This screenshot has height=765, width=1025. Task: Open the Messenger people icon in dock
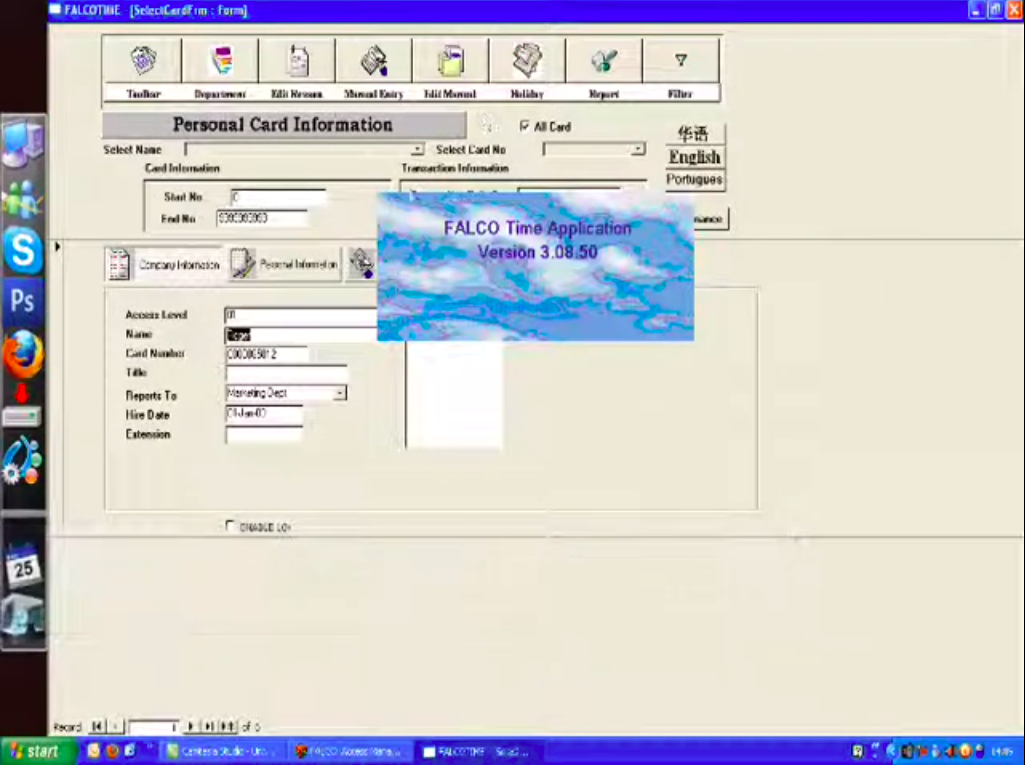pos(24,199)
